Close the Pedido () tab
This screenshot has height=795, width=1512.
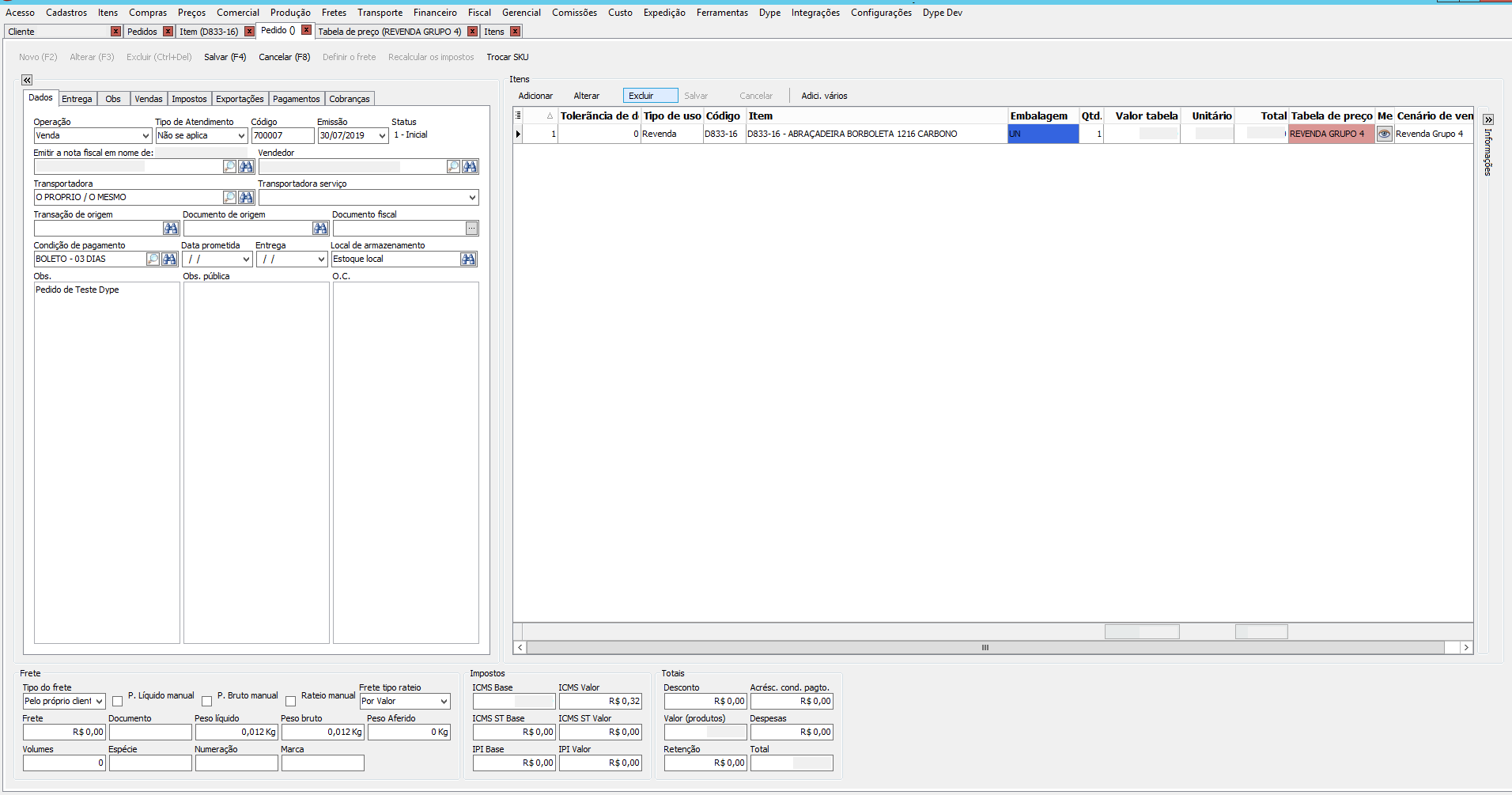[306, 30]
